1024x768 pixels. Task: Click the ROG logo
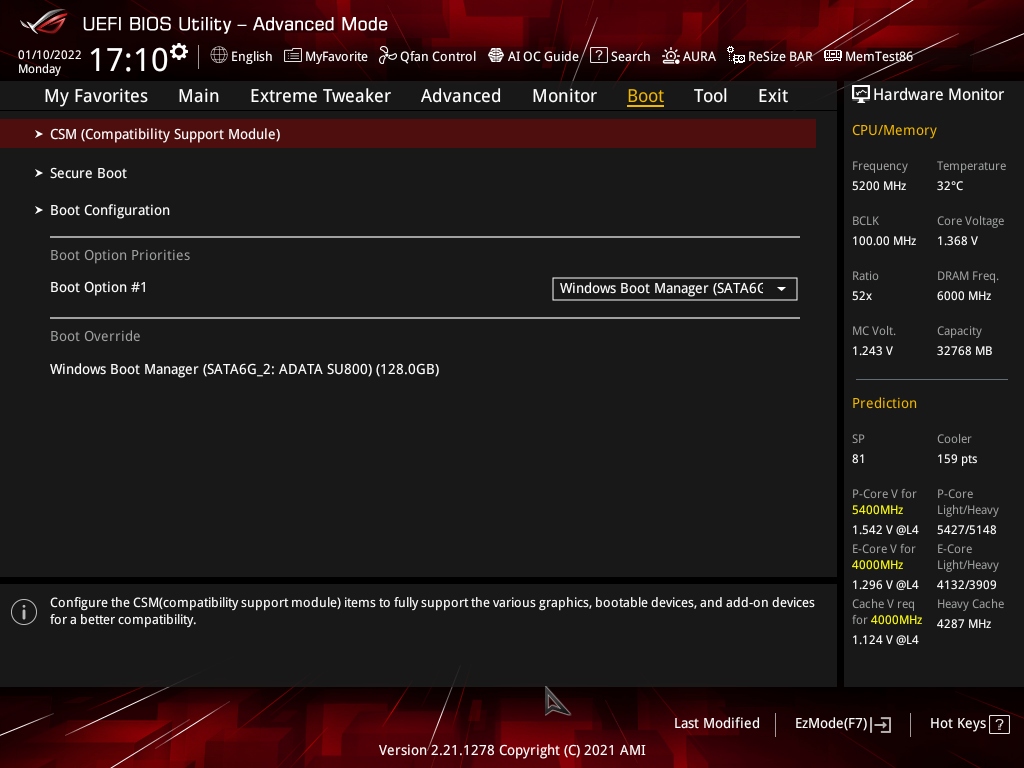[x=44, y=22]
